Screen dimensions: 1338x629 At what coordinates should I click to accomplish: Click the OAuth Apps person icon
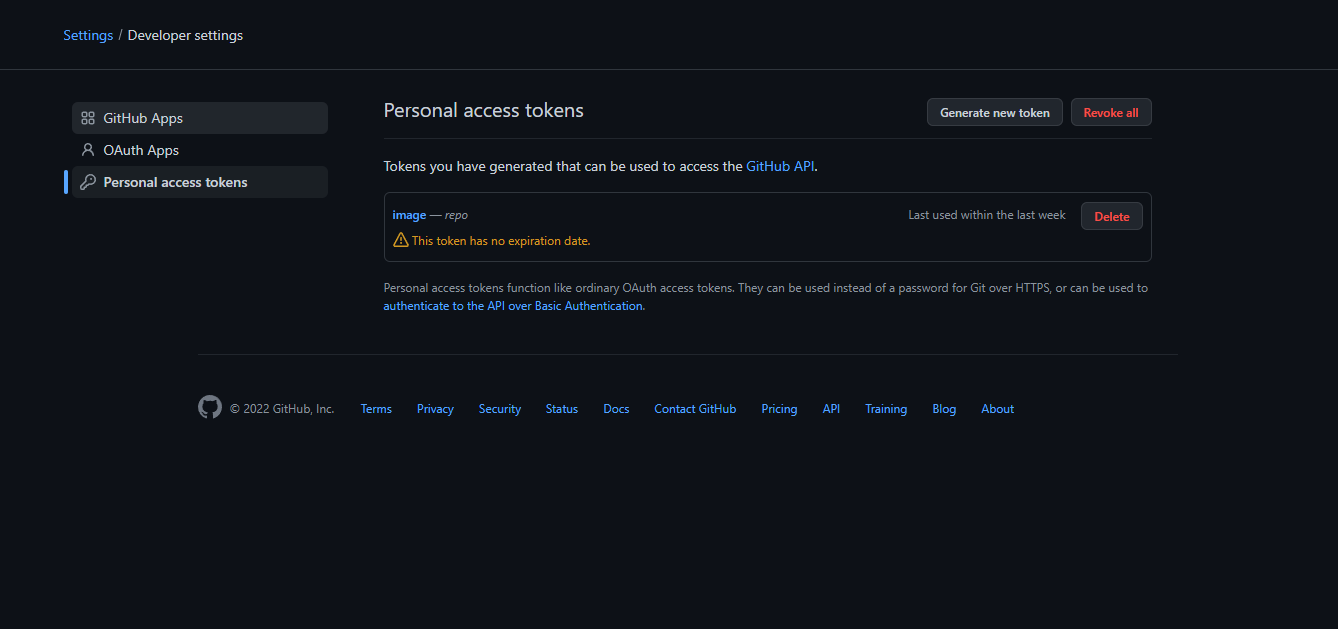[88, 150]
